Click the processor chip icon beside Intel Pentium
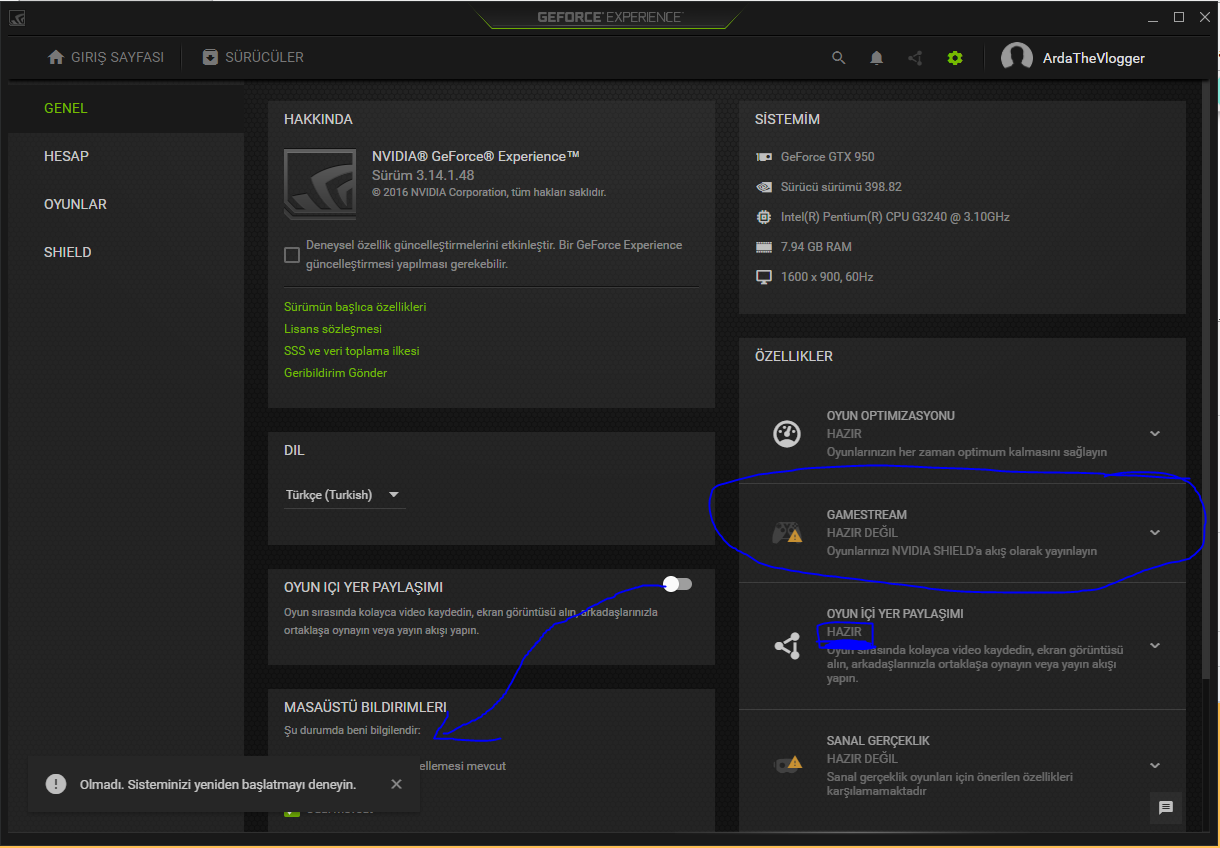Viewport: 1220px width, 848px height. 764,217
